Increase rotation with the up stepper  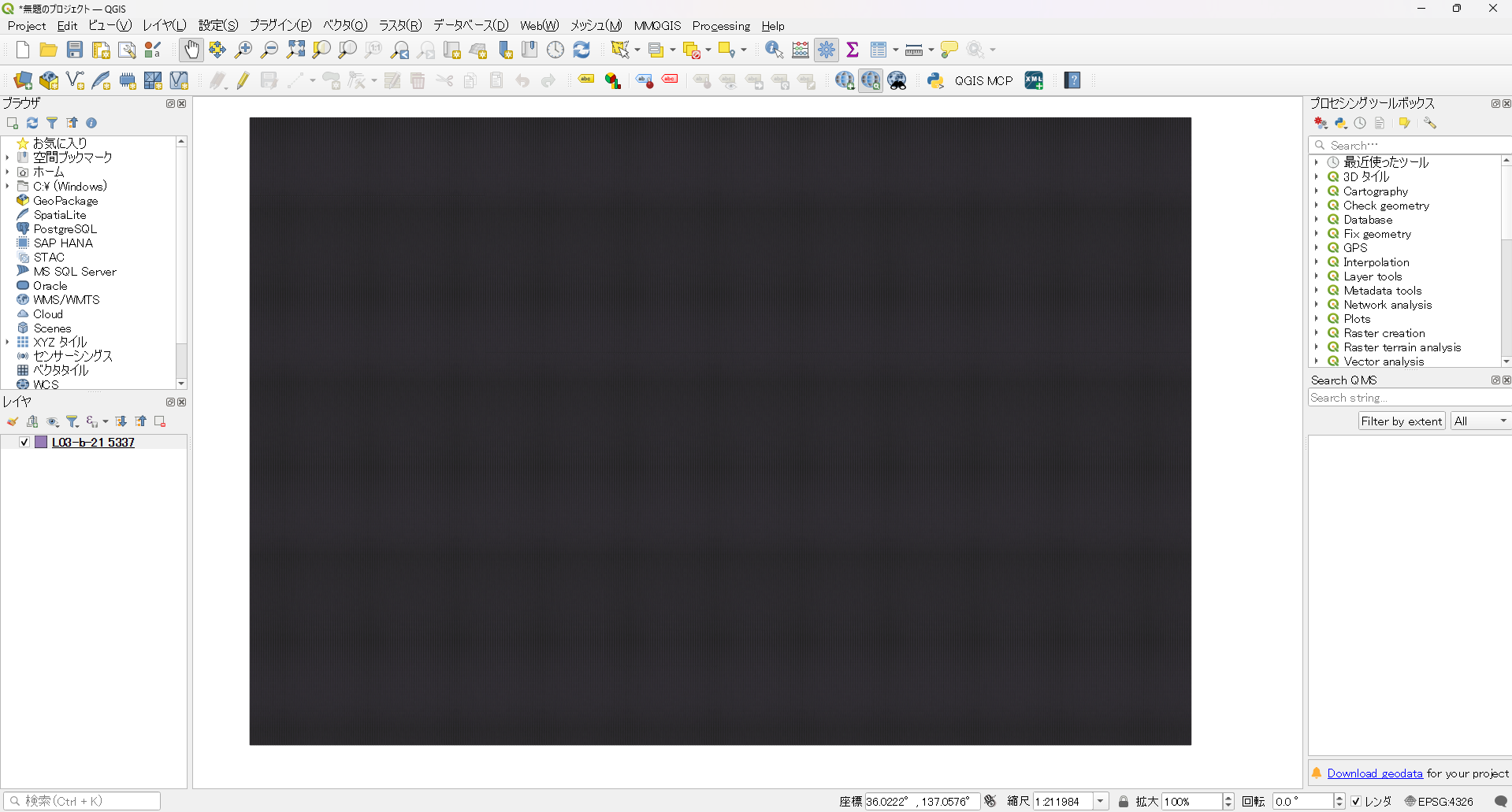coord(1339,797)
